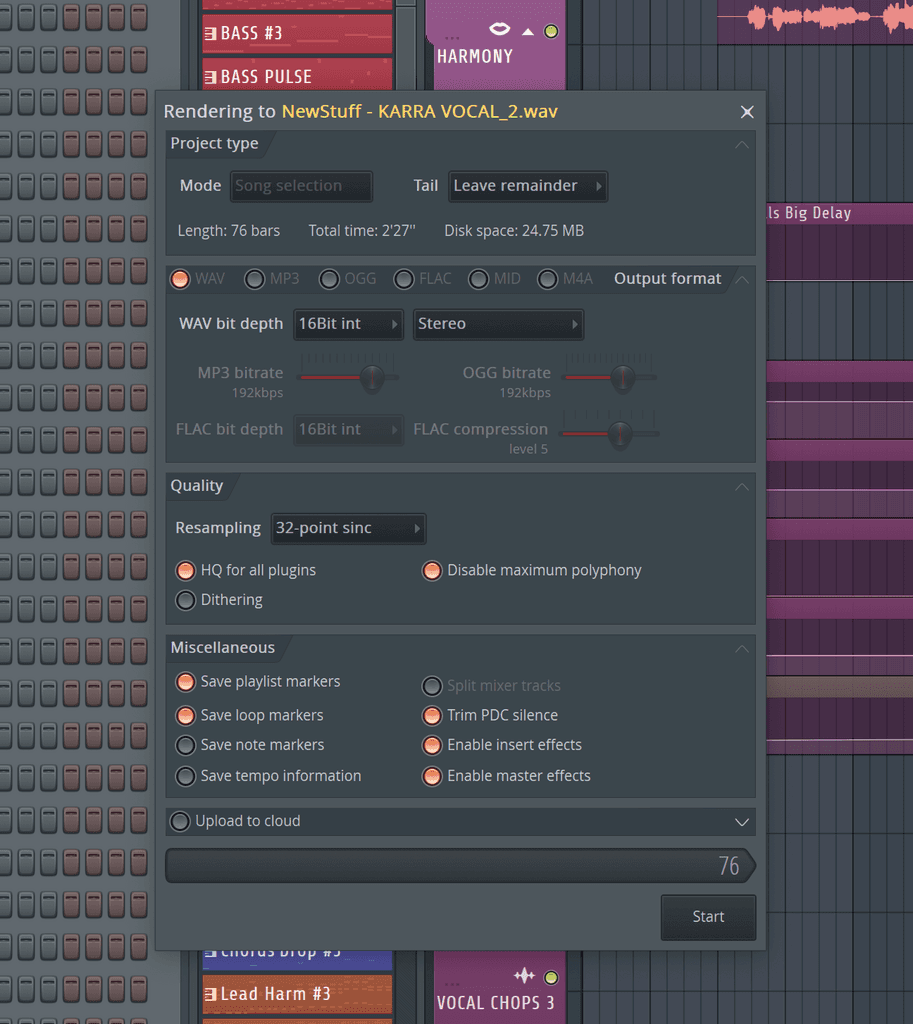This screenshot has width=913, height=1024.
Task: Click Start to begin rendering
Action: pyautogui.click(x=707, y=917)
